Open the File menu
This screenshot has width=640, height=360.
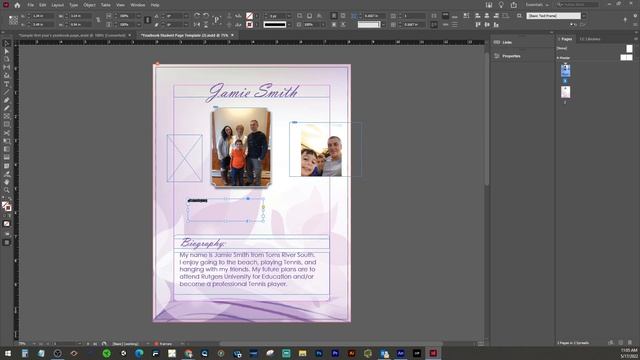coord(31,5)
